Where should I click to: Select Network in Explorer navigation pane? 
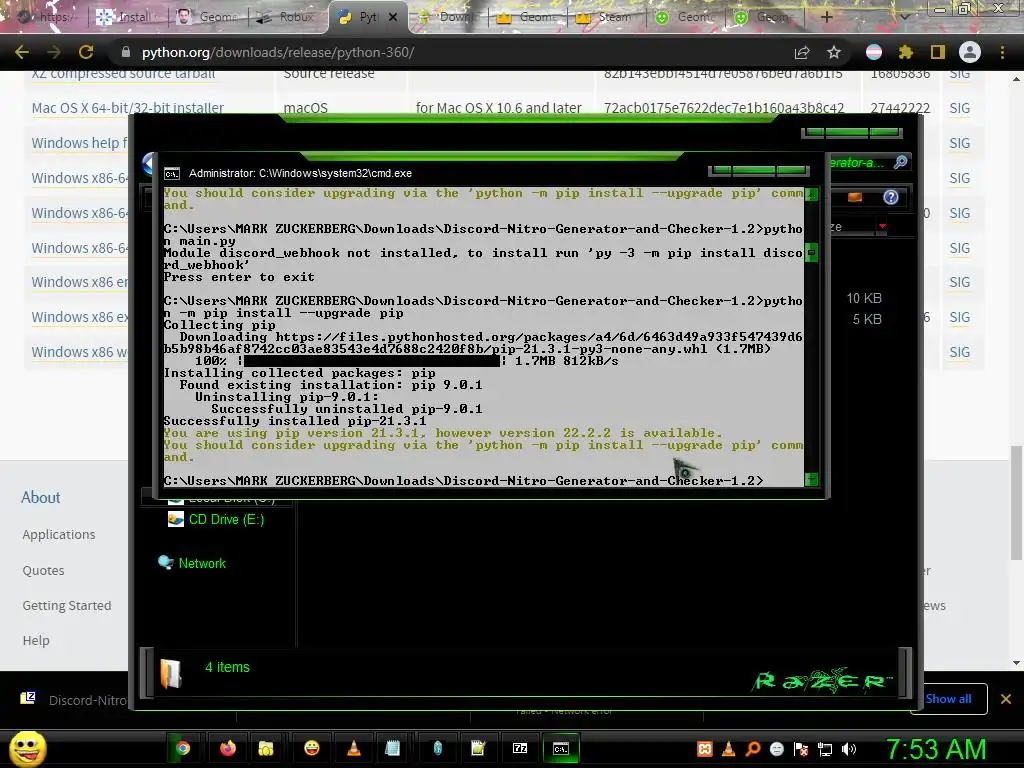(x=192, y=563)
